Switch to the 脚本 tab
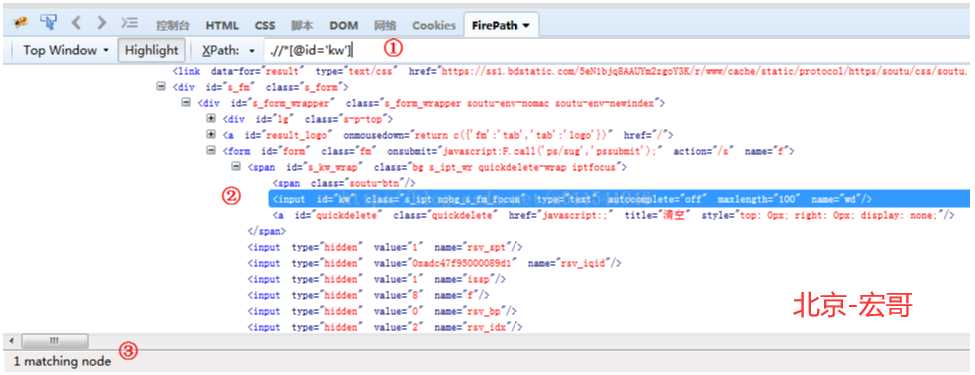The image size is (975, 375). tap(302, 25)
